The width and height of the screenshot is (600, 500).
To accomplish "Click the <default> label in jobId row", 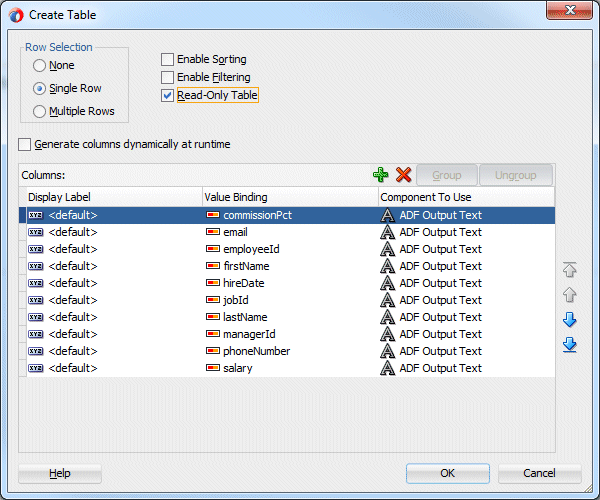I will pos(73,300).
